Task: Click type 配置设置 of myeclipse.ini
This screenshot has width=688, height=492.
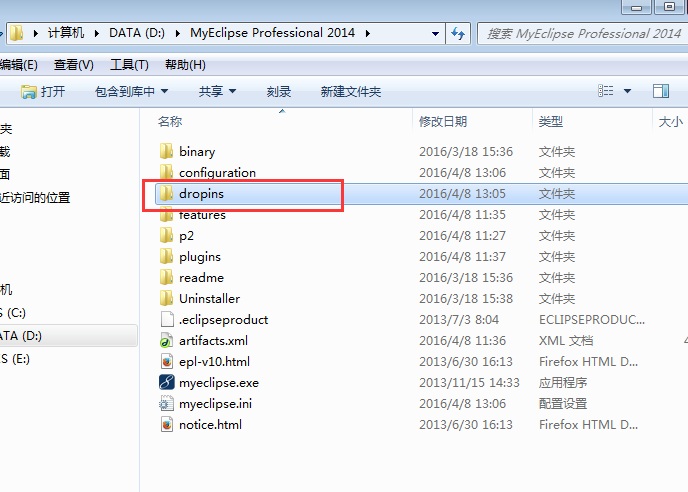Action: (x=563, y=404)
